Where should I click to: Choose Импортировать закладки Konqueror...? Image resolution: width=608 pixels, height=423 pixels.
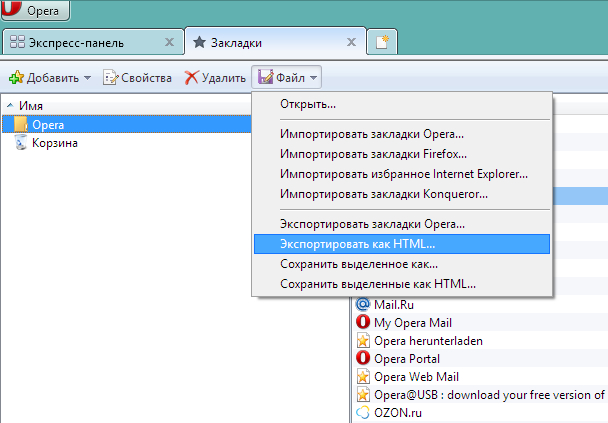[x=402, y=193]
